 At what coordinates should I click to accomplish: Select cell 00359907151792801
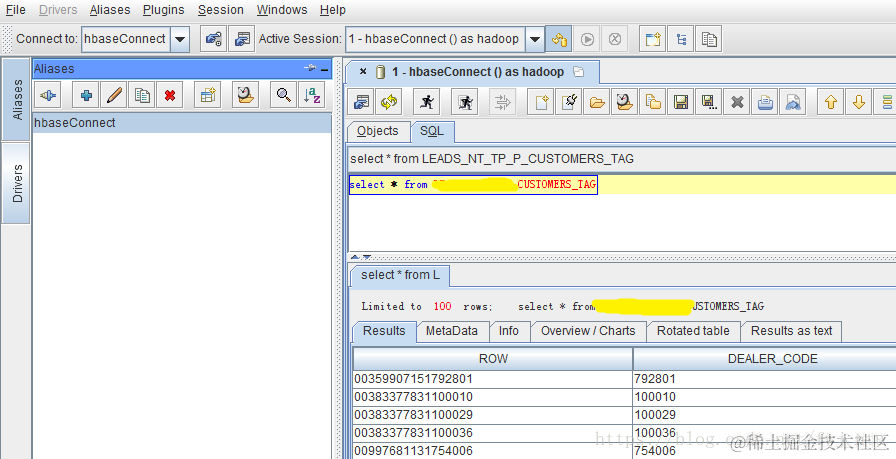coord(493,379)
